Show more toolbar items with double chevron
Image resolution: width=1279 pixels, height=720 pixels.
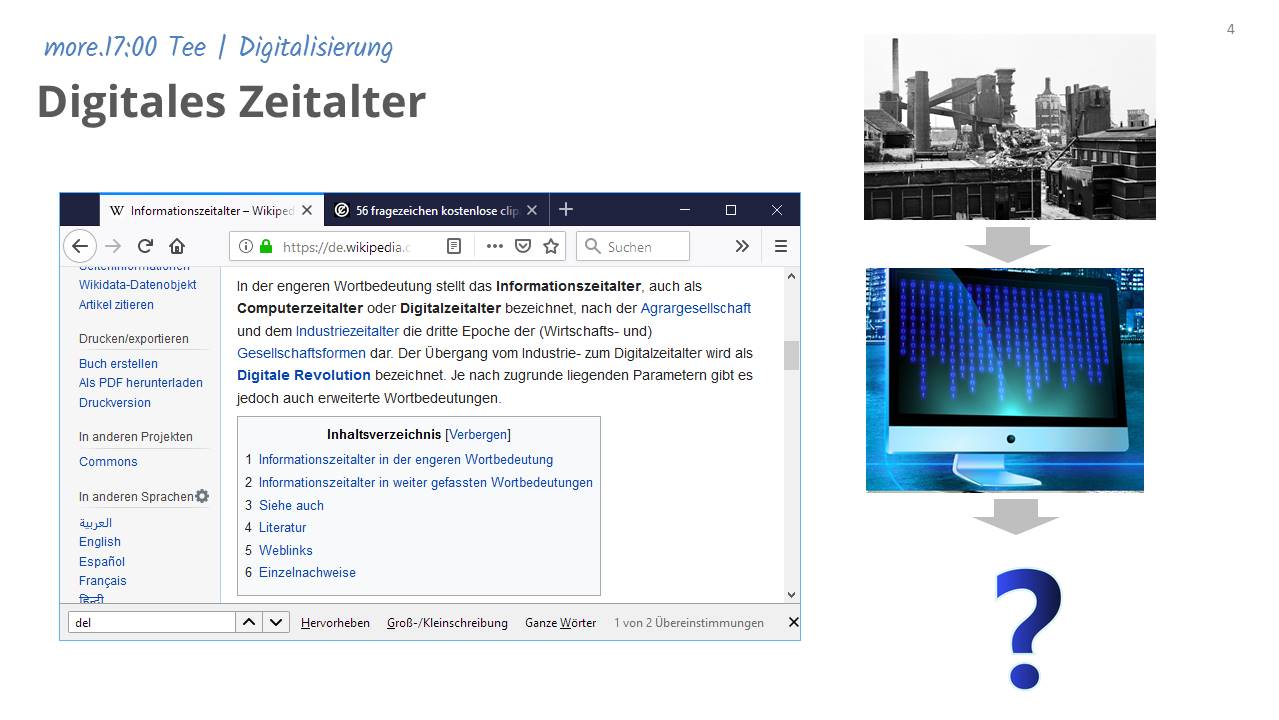[742, 246]
